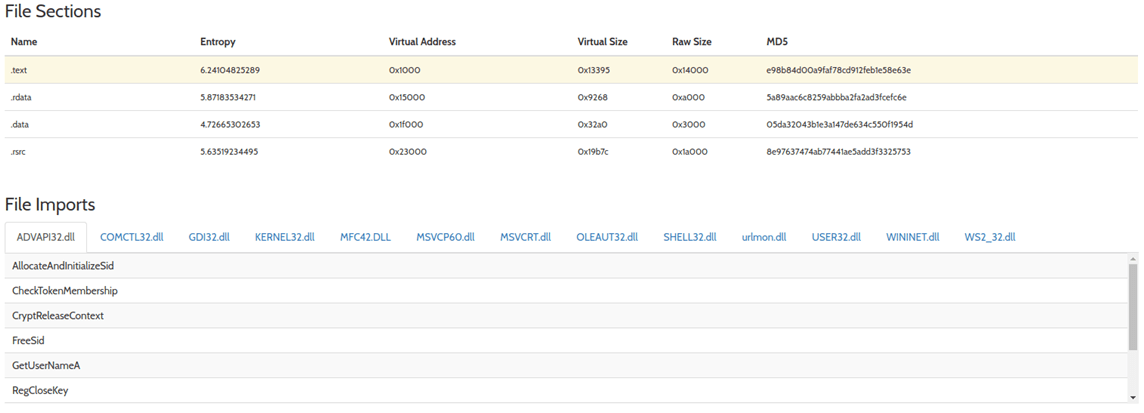The width and height of the screenshot is (1144, 413).
Task: Open the WININET.dll imports tab
Action: (x=913, y=237)
